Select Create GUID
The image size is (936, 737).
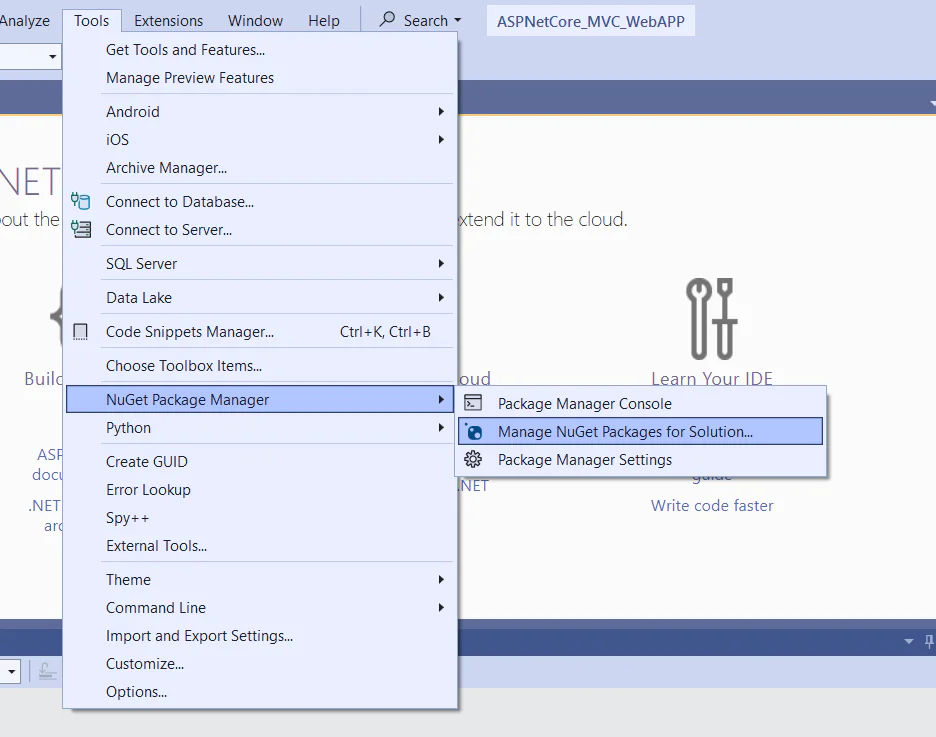tap(260, 462)
